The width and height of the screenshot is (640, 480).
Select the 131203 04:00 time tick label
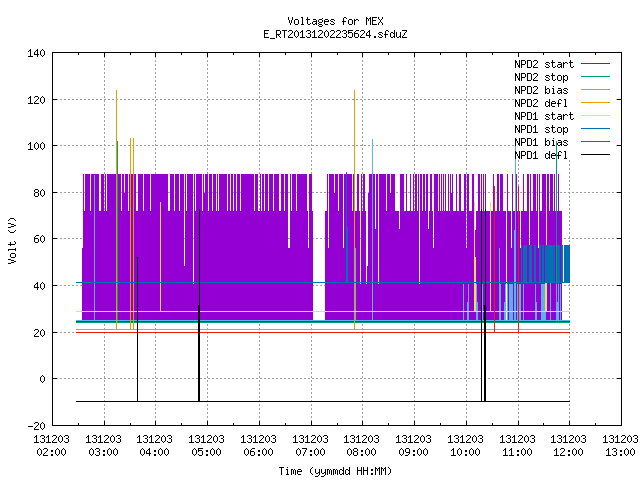(155, 445)
